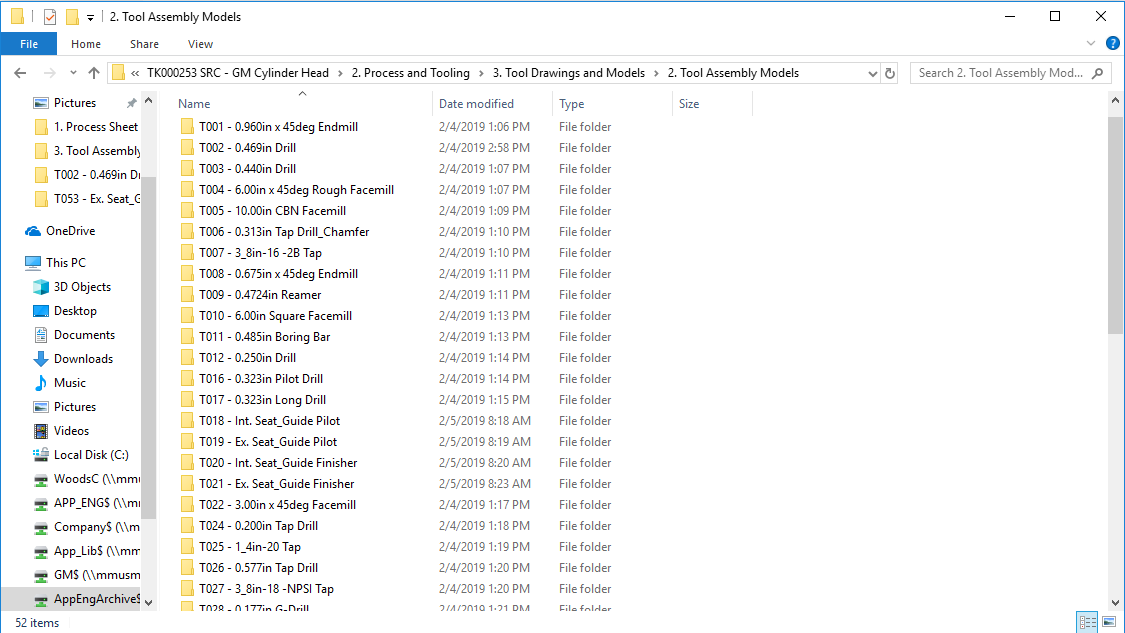Expand the ribbon with chevron
The height and width of the screenshot is (633, 1125).
pyautogui.click(x=1091, y=44)
